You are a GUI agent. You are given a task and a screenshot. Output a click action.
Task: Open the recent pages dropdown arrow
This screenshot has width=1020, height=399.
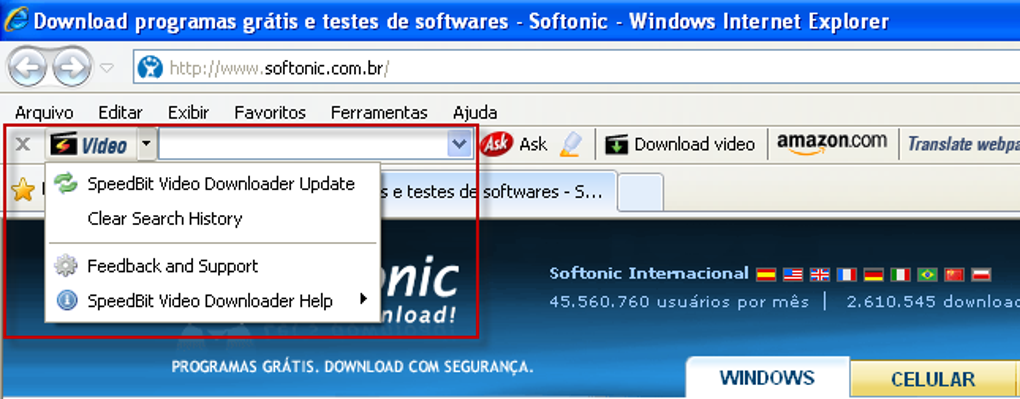point(107,68)
